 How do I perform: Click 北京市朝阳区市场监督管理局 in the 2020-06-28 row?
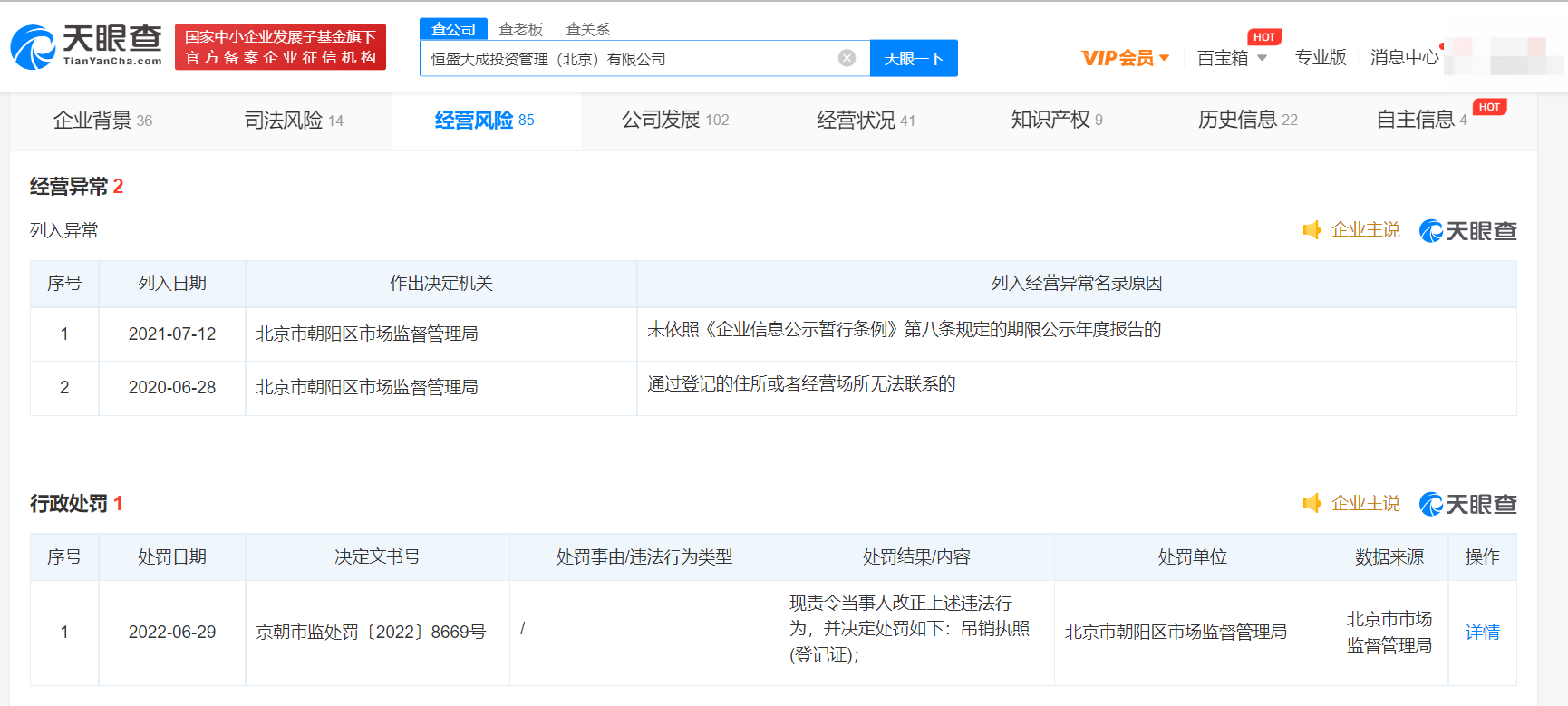(367, 388)
